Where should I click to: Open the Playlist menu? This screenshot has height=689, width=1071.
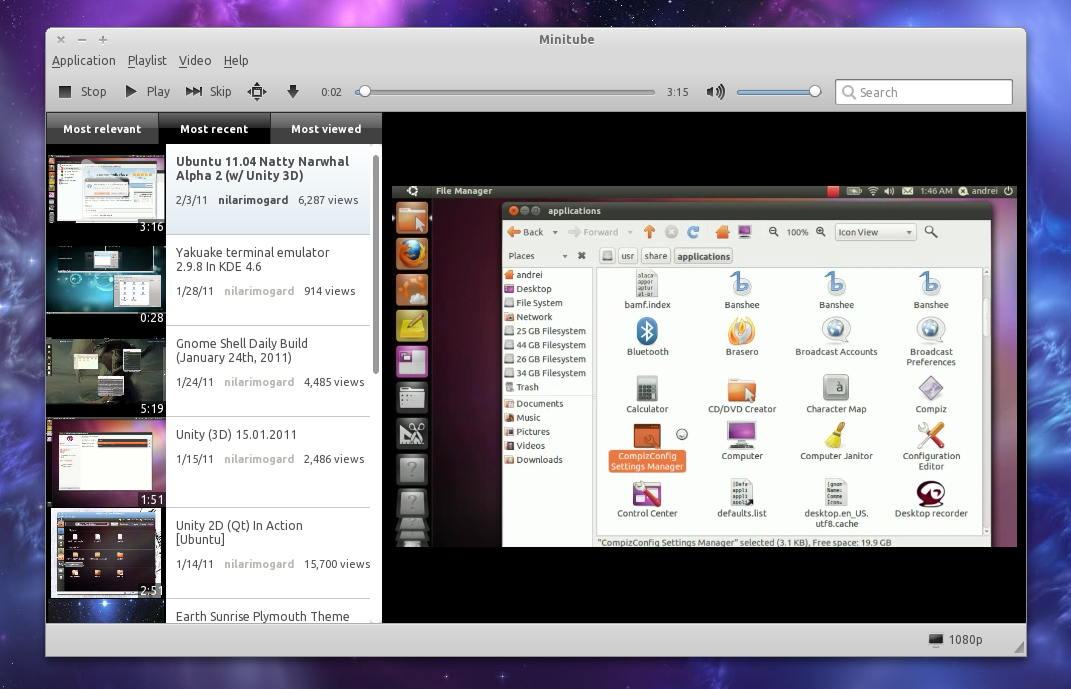pyautogui.click(x=147, y=61)
